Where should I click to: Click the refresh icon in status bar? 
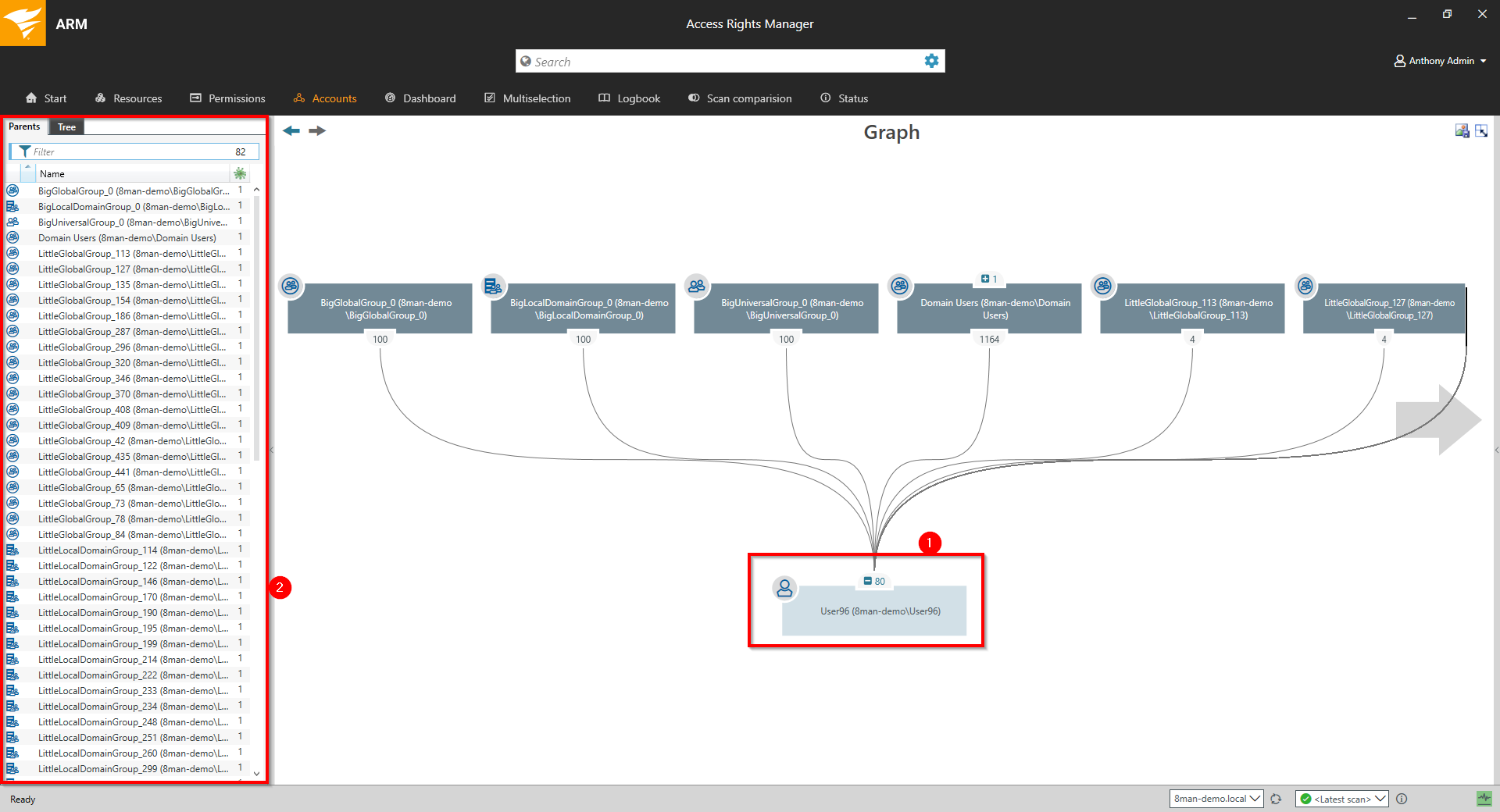pos(1276,799)
